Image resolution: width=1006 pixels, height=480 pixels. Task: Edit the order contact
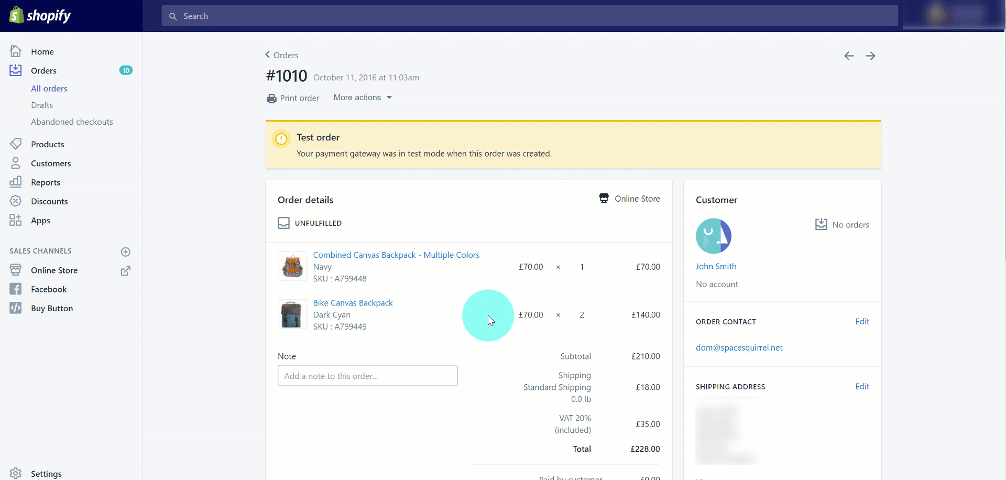[x=862, y=321]
